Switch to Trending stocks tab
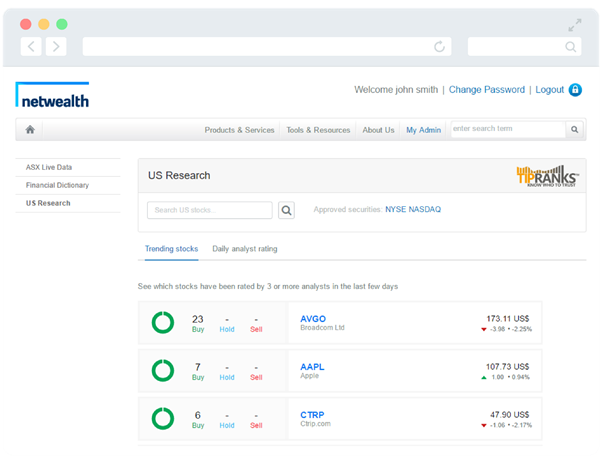 (x=171, y=249)
